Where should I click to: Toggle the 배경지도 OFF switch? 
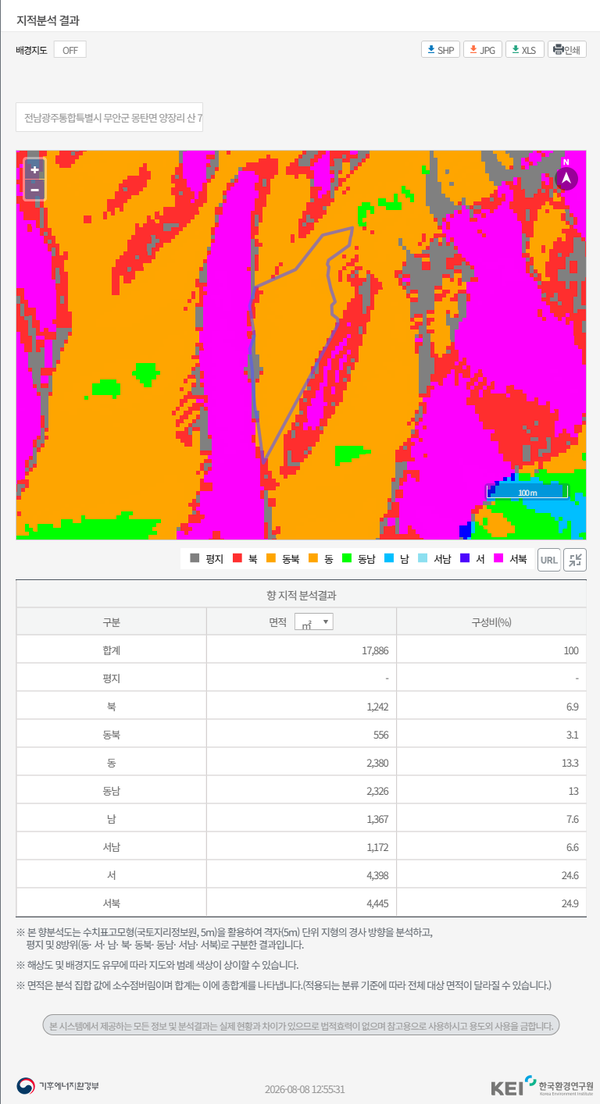click(70, 50)
